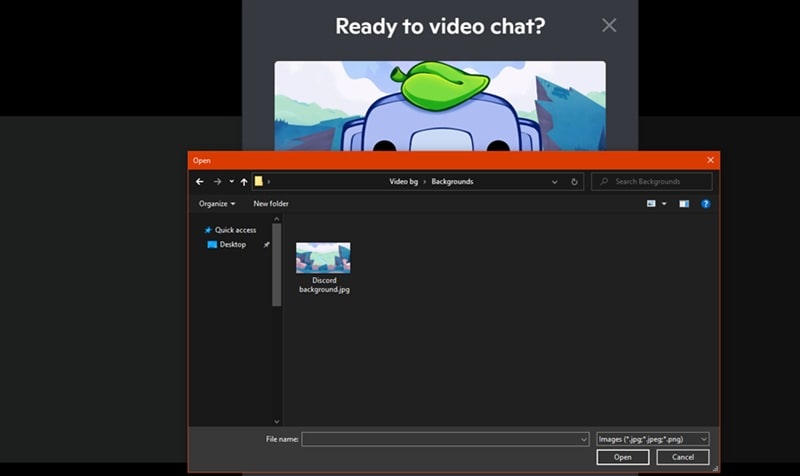Go up one folder level
This screenshot has height=476, width=800.
point(244,182)
